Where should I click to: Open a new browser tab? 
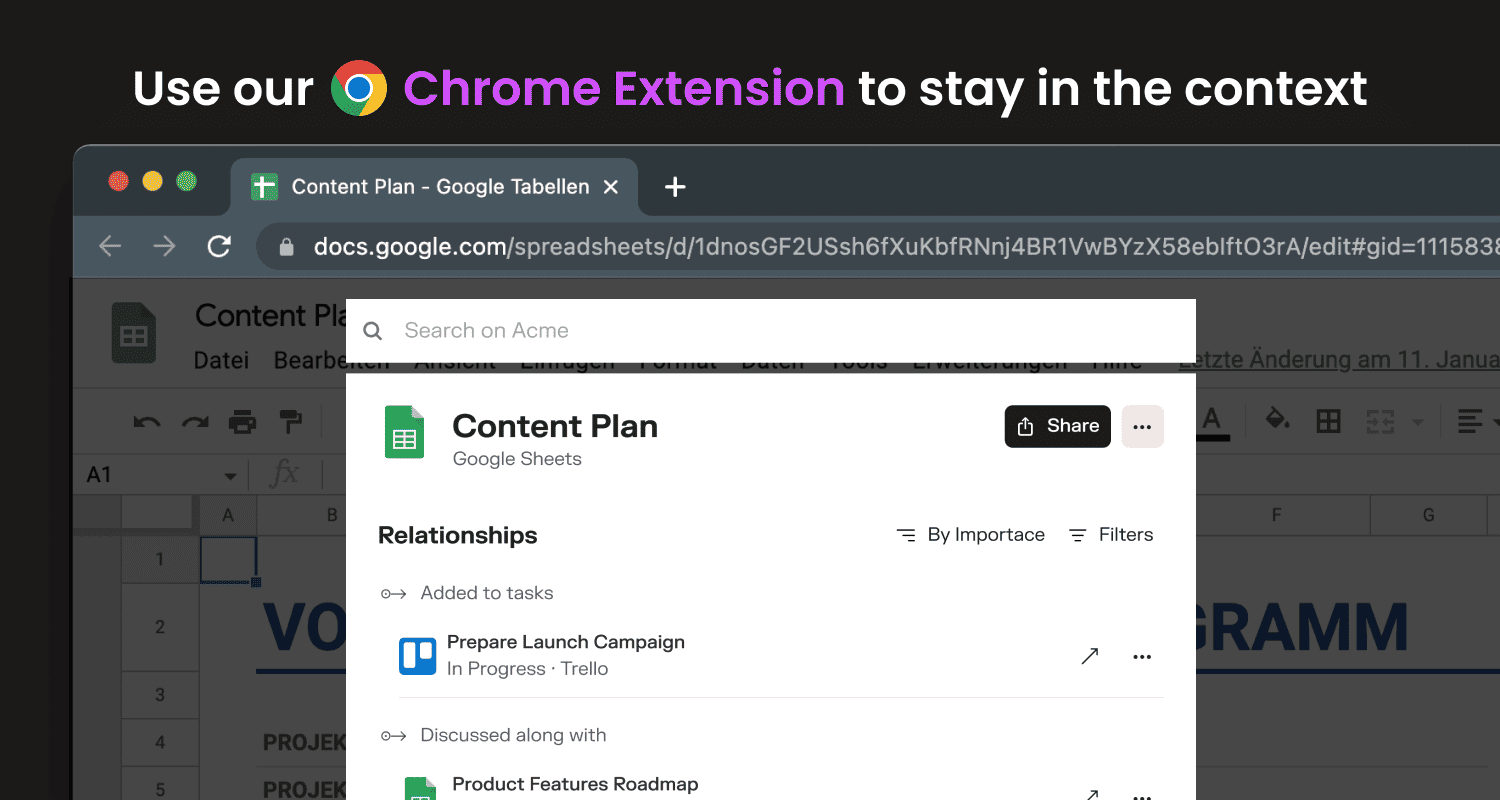click(675, 187)
